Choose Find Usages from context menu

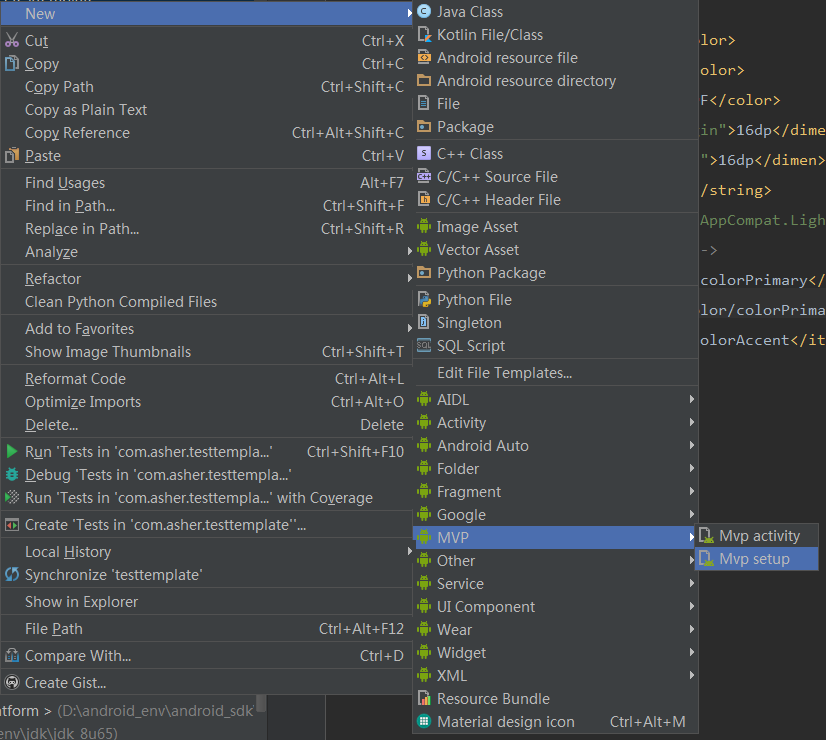point(206,183)
